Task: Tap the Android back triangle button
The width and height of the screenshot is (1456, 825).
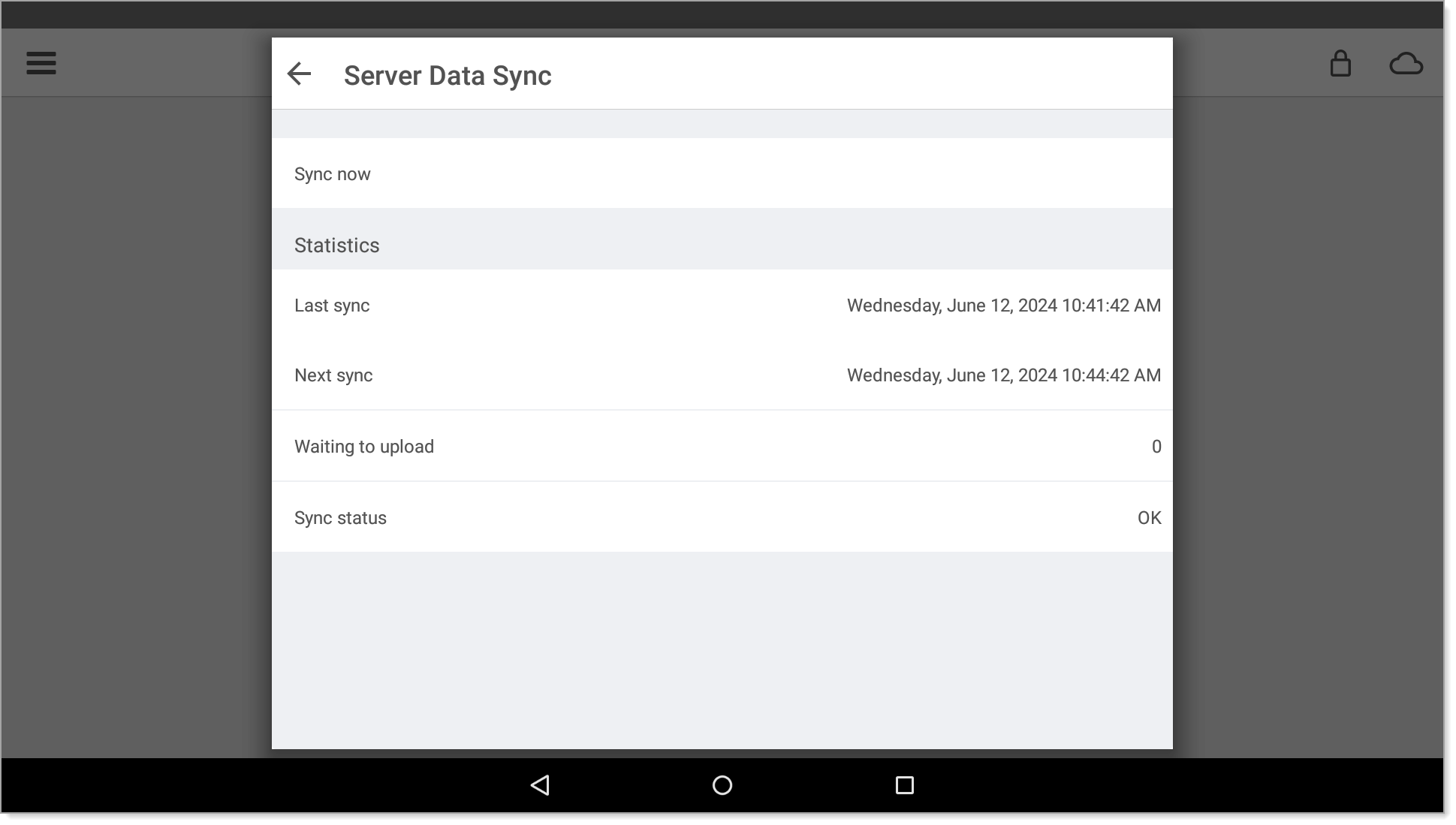Action: pyautogui.click(x=540, y=785)
